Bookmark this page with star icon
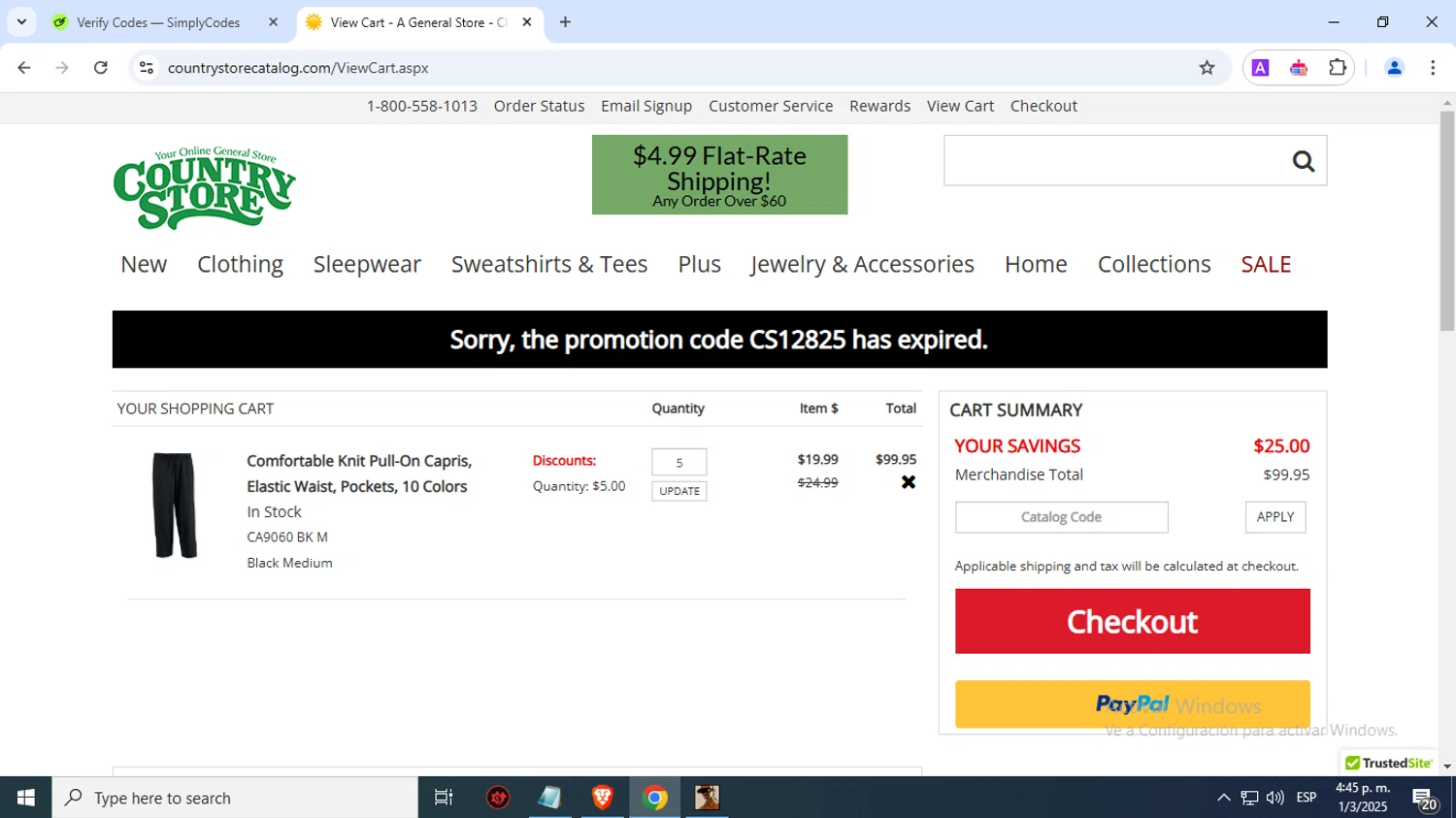 click(x=1207, y=68)
